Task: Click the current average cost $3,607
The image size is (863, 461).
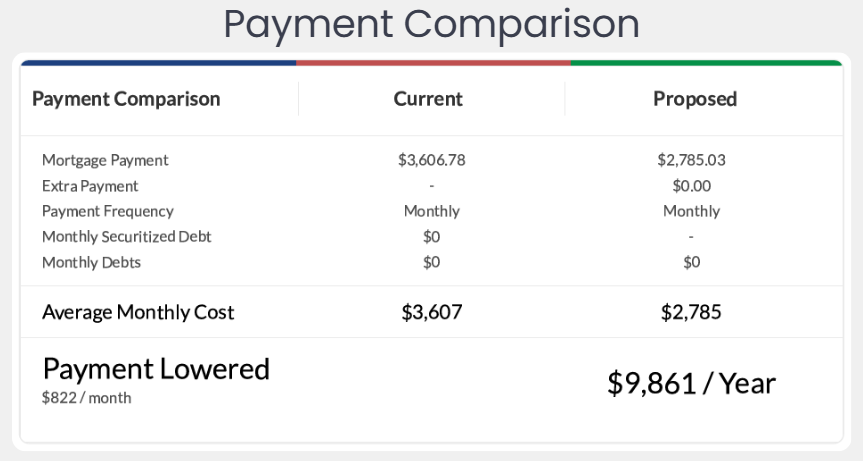Action: tap(431, 312)
